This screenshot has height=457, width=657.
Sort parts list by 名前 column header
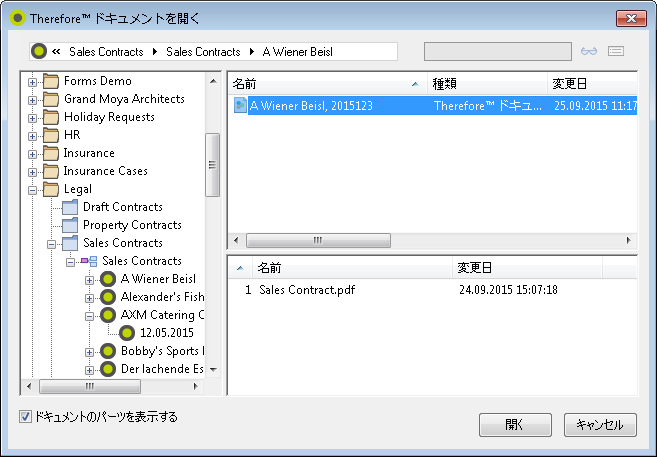[352, 268]
